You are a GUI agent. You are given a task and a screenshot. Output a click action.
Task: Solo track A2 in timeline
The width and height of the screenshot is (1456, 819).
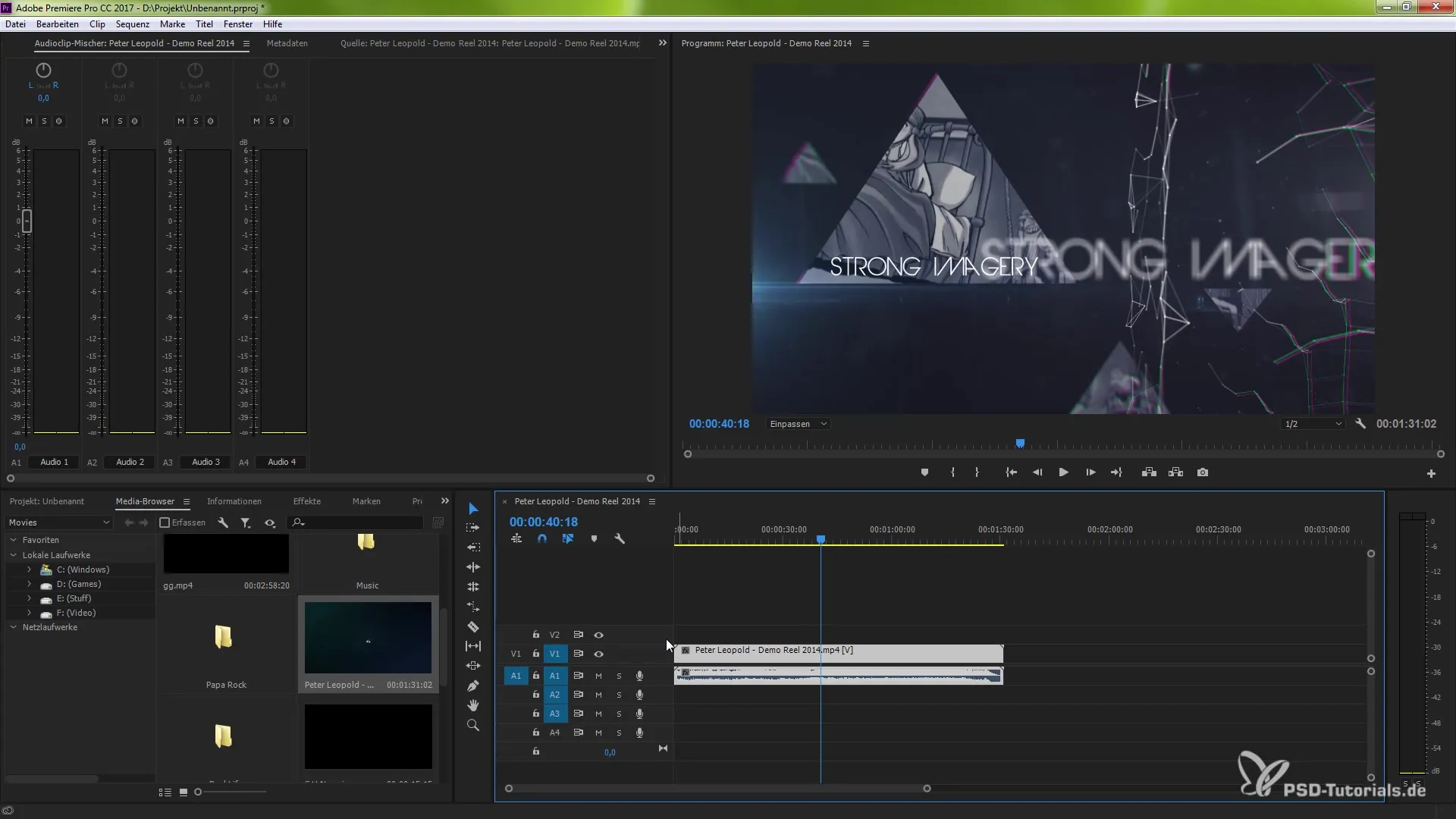click(x=619, y=695)
